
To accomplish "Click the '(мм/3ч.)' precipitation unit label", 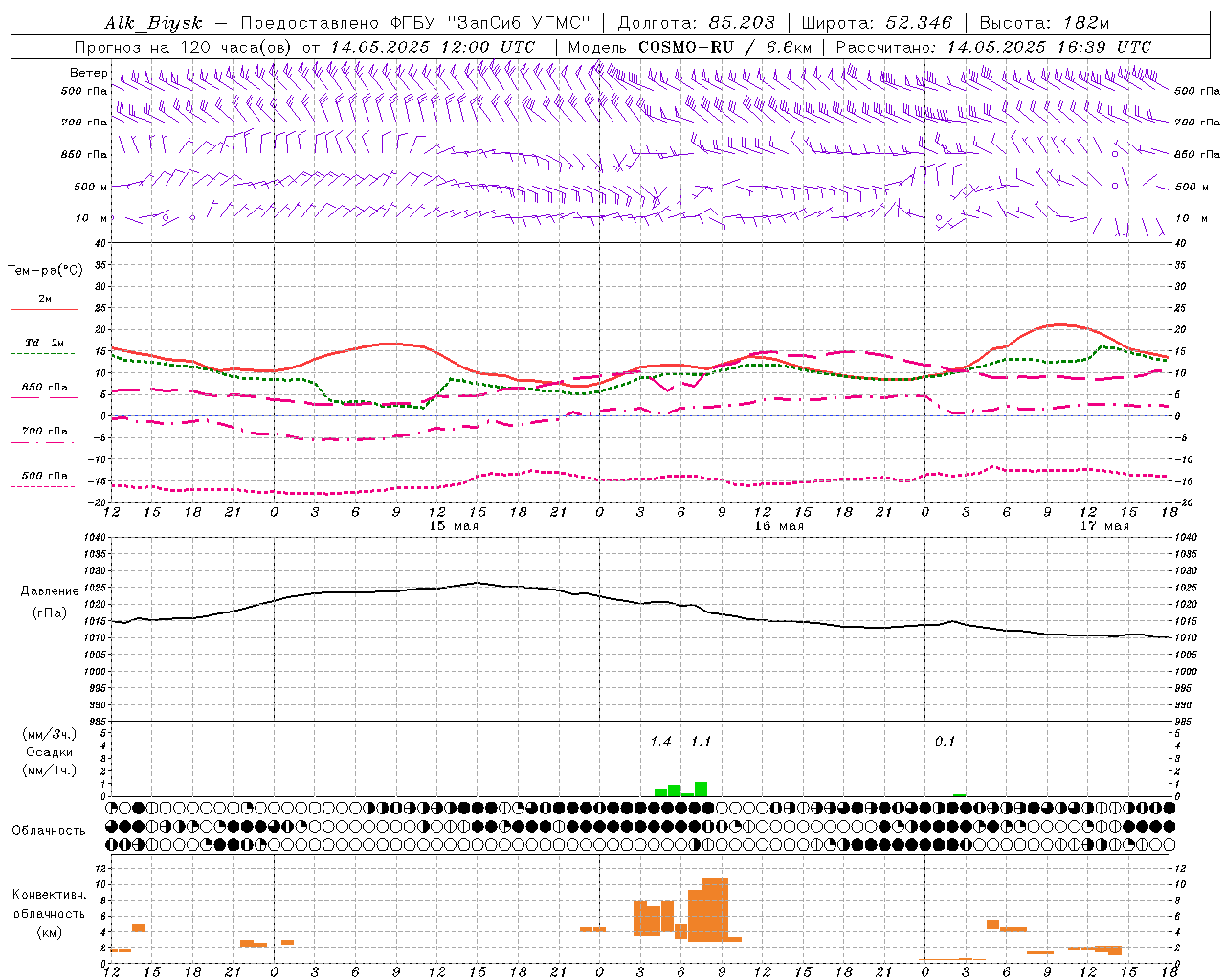I will tap(49, 734).
